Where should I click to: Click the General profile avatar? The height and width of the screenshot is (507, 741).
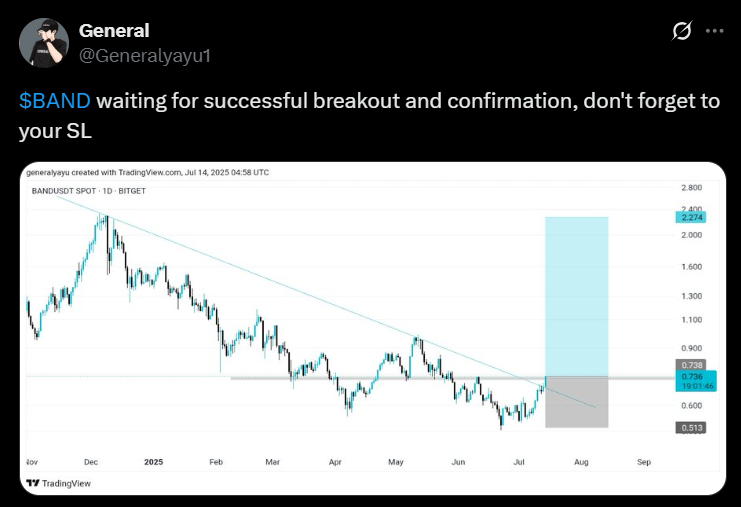44,43
